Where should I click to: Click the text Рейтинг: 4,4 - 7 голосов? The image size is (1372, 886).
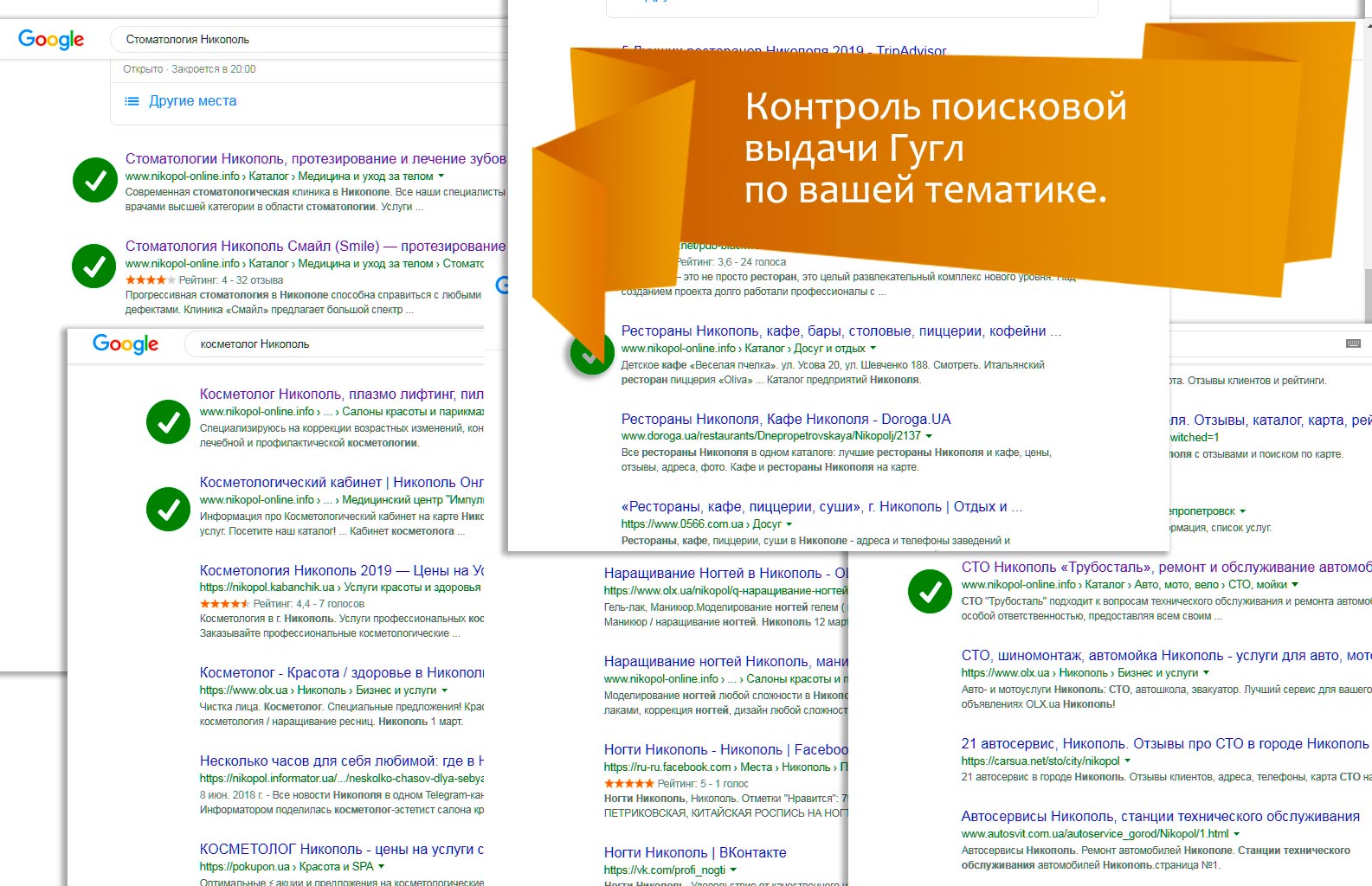(x=309, y=604)
